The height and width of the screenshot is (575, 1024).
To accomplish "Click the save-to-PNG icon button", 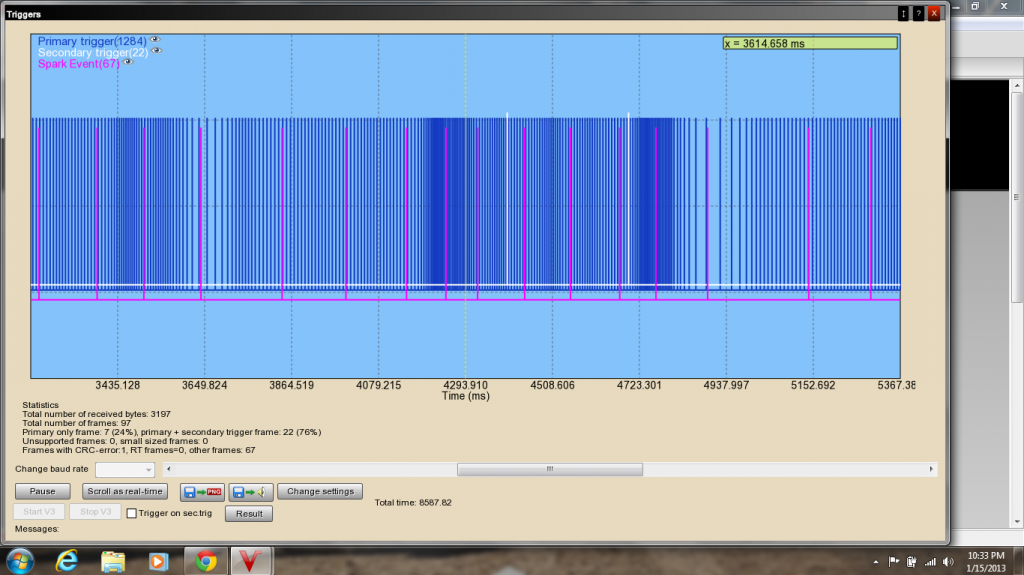I will click(x=201, y=491).
